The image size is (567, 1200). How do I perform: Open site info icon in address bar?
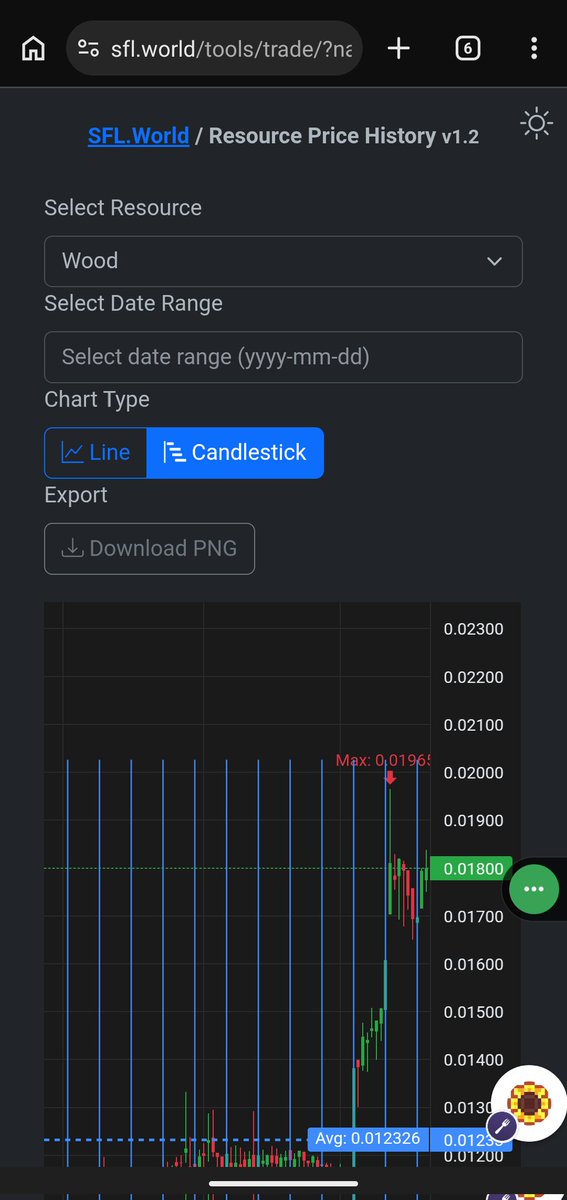coord(88,48)
